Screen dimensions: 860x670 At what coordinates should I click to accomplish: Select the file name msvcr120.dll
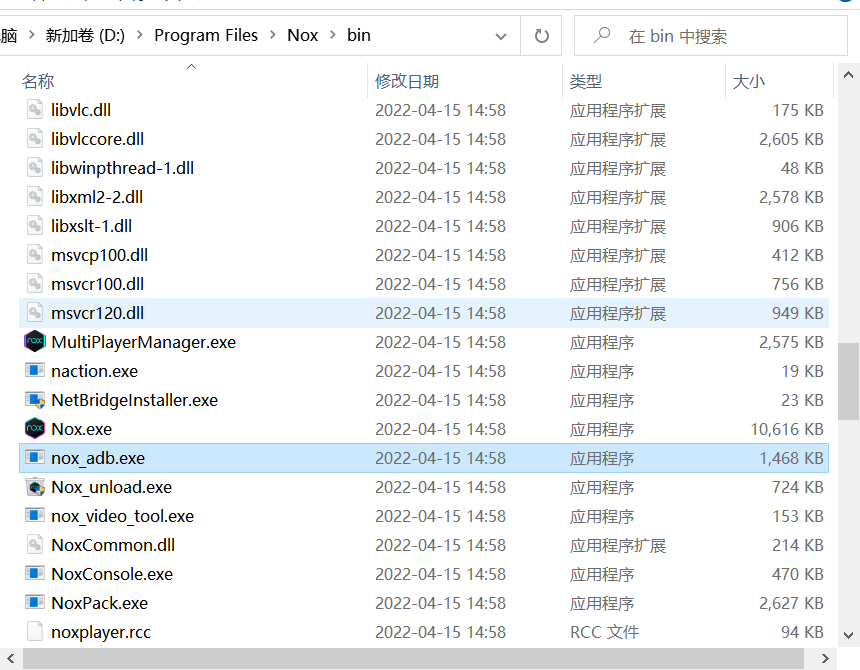[98, 313]
